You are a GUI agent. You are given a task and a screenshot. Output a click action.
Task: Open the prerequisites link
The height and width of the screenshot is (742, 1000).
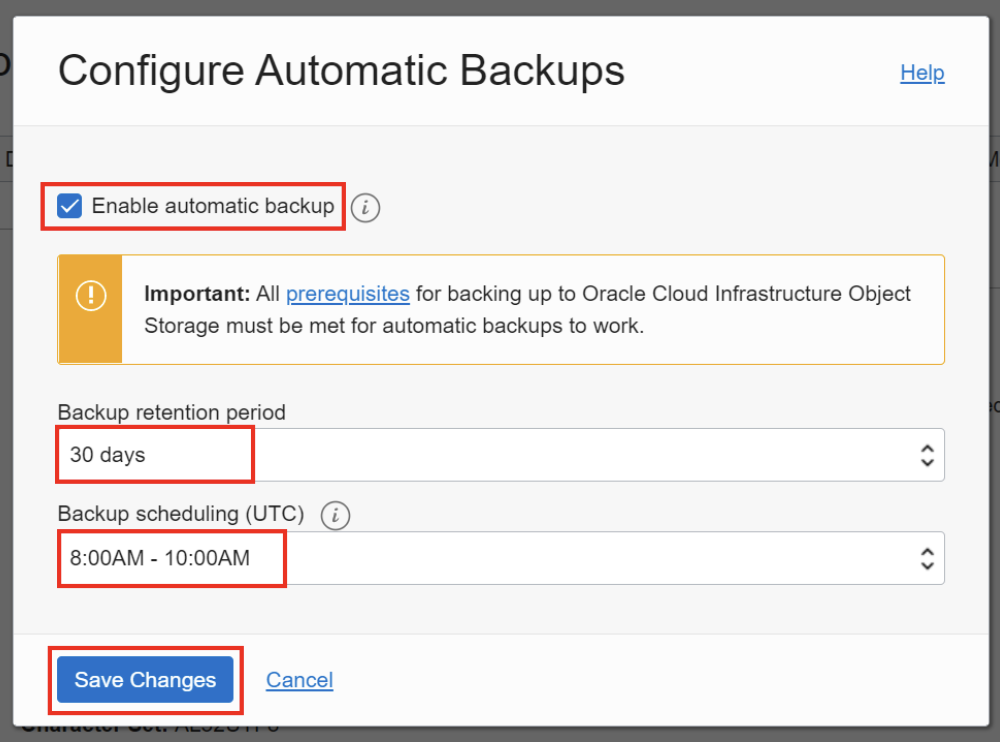pos(347,294)
